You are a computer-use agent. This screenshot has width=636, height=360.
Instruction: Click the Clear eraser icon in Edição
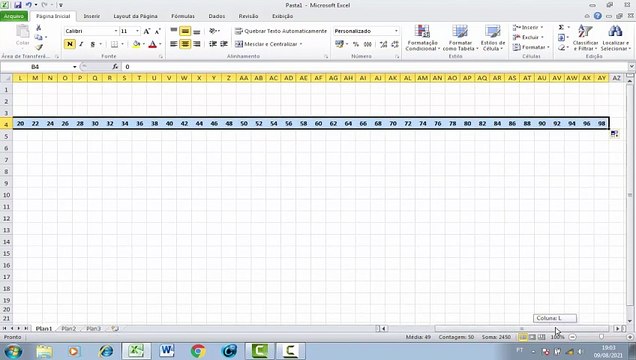[561, 47]
